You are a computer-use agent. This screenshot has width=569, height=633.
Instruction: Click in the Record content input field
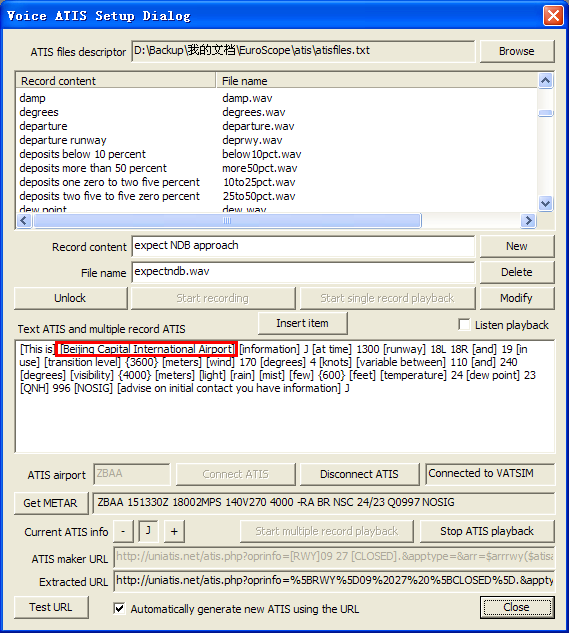(303, 246)
